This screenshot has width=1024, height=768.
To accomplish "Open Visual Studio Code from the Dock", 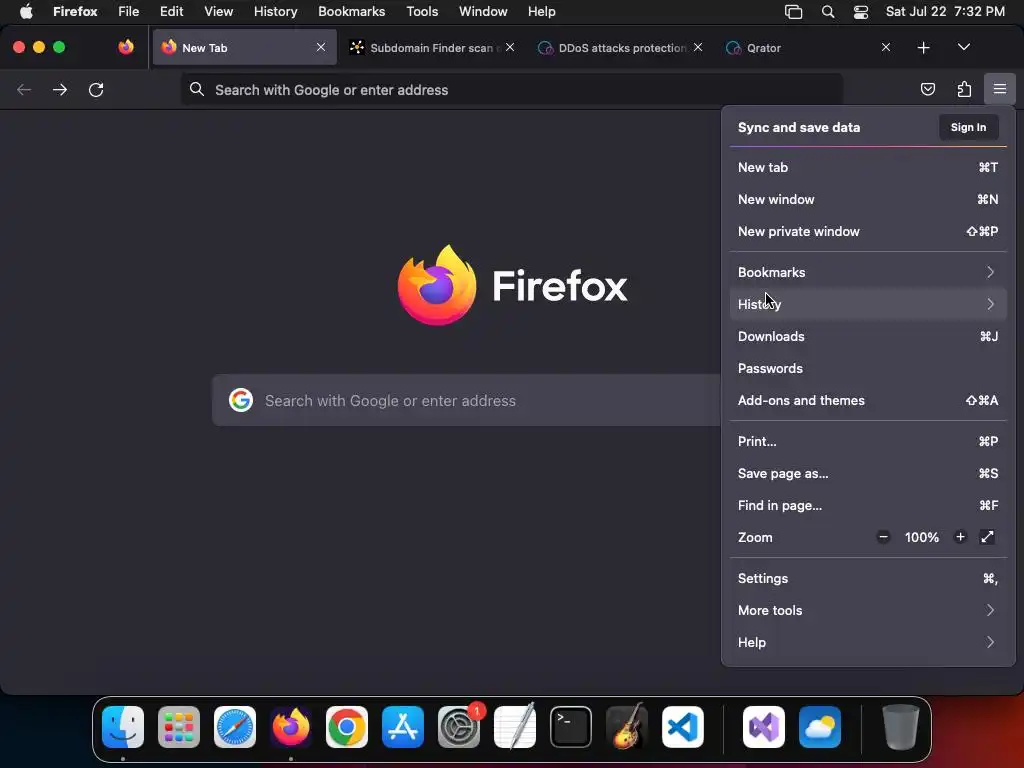I will (682, 727).
